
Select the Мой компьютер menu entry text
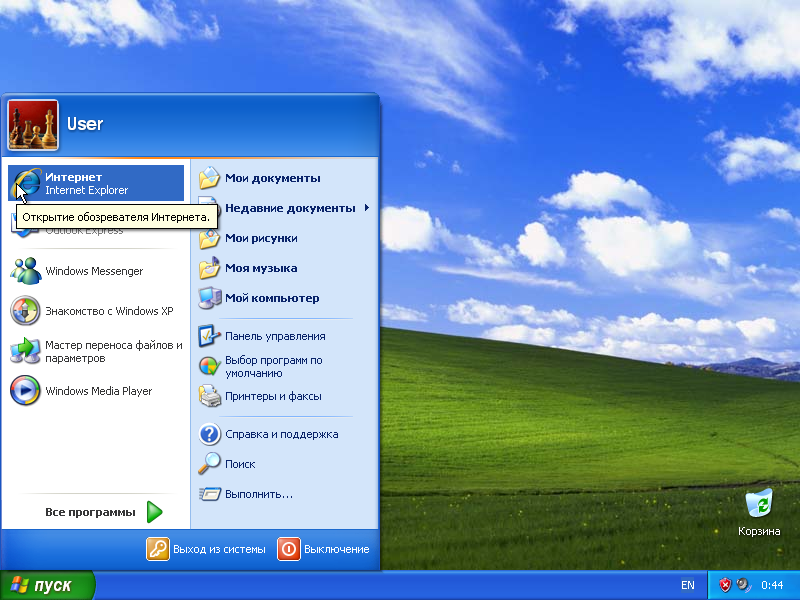point(272,298)
